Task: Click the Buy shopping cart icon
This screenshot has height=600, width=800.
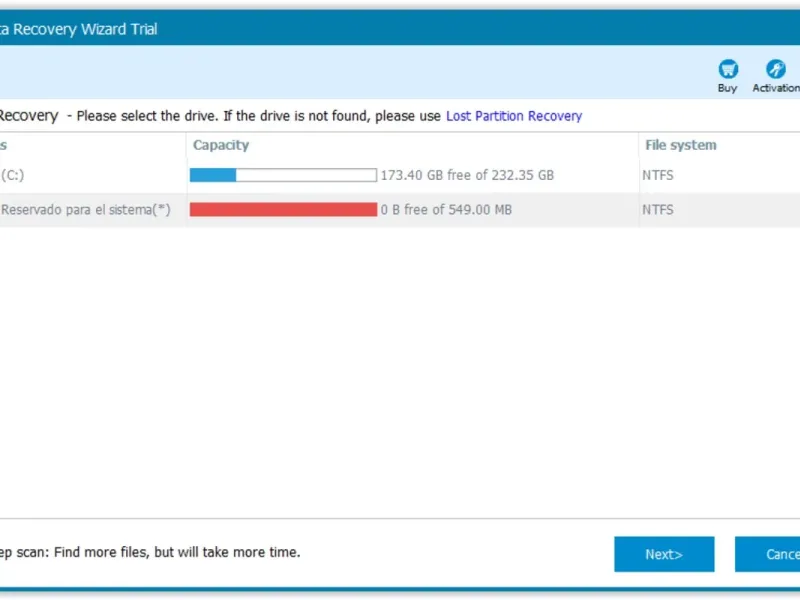Action: (728, 69)
